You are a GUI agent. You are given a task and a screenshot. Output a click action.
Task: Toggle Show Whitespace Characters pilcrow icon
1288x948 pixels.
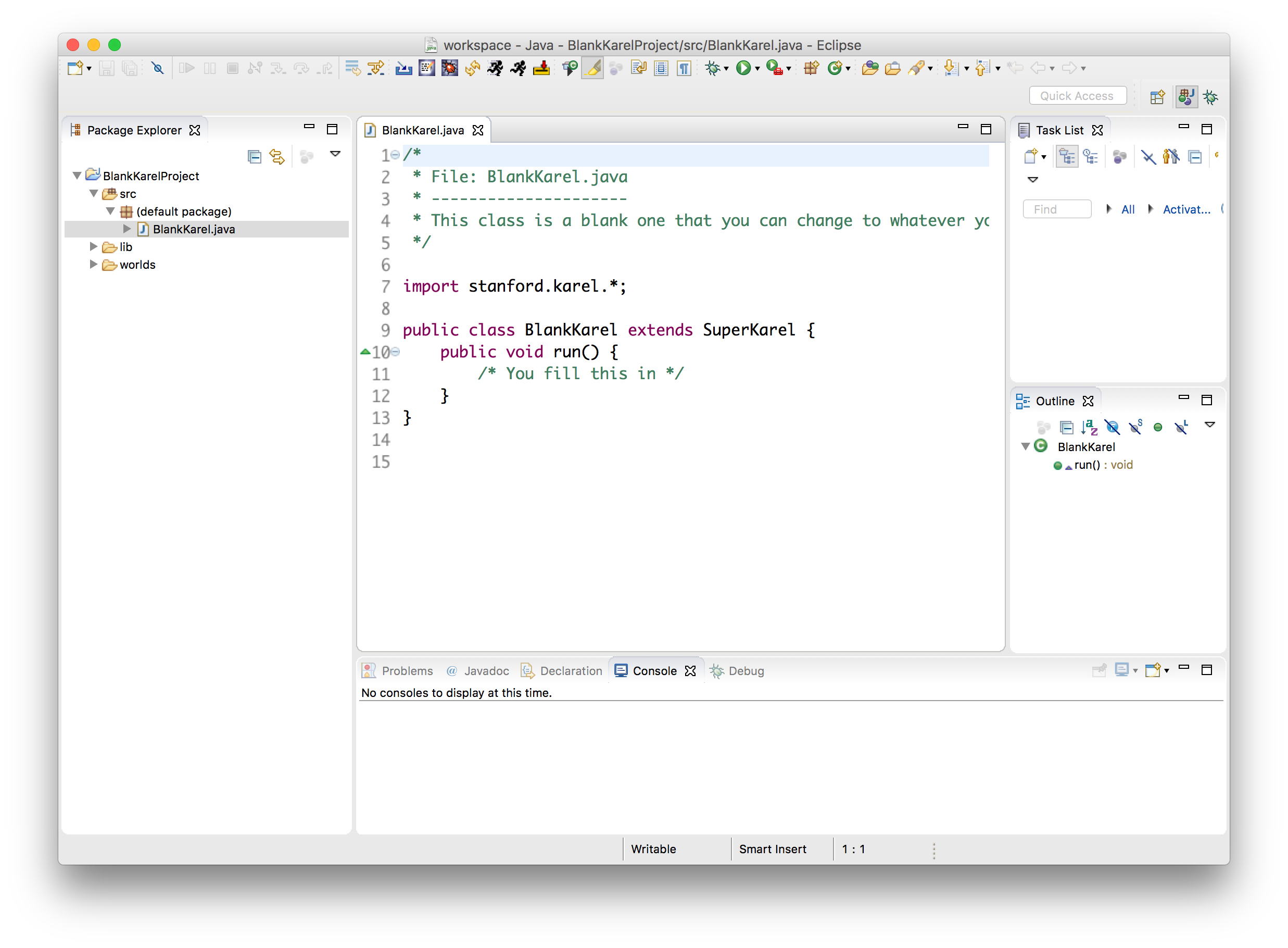[x=684, y=68]
